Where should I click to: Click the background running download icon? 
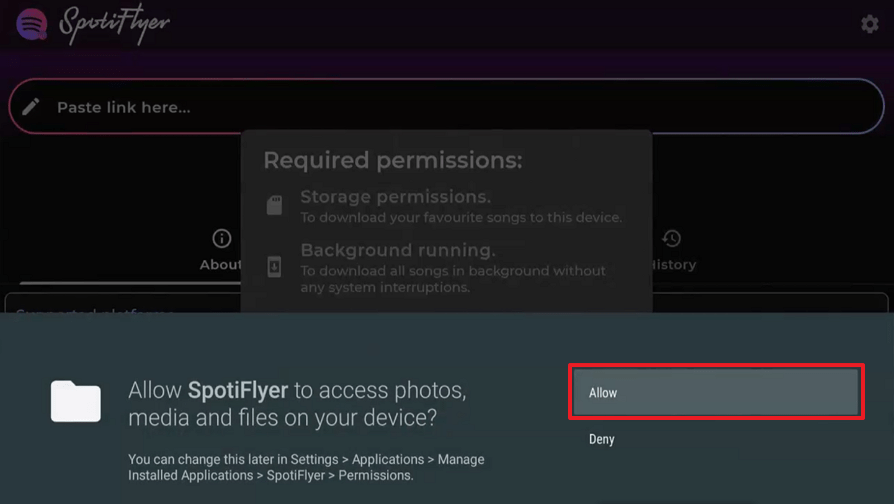click(274, 266)
